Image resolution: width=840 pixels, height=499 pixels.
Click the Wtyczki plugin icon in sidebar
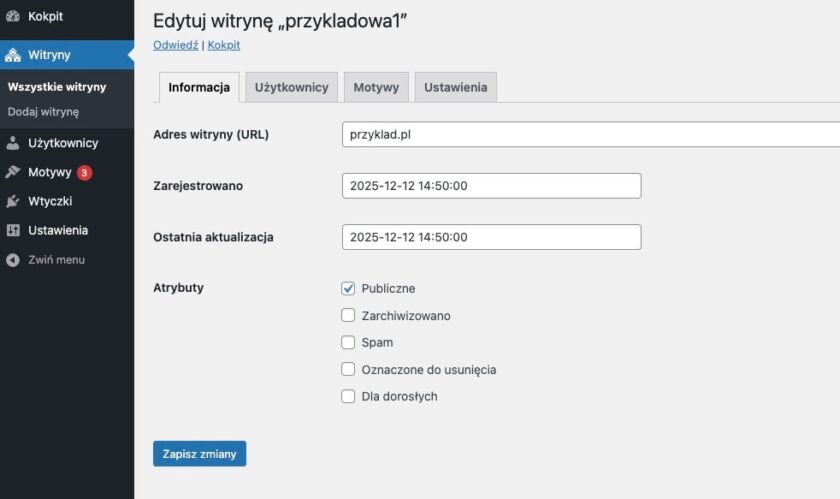point(13,201)
